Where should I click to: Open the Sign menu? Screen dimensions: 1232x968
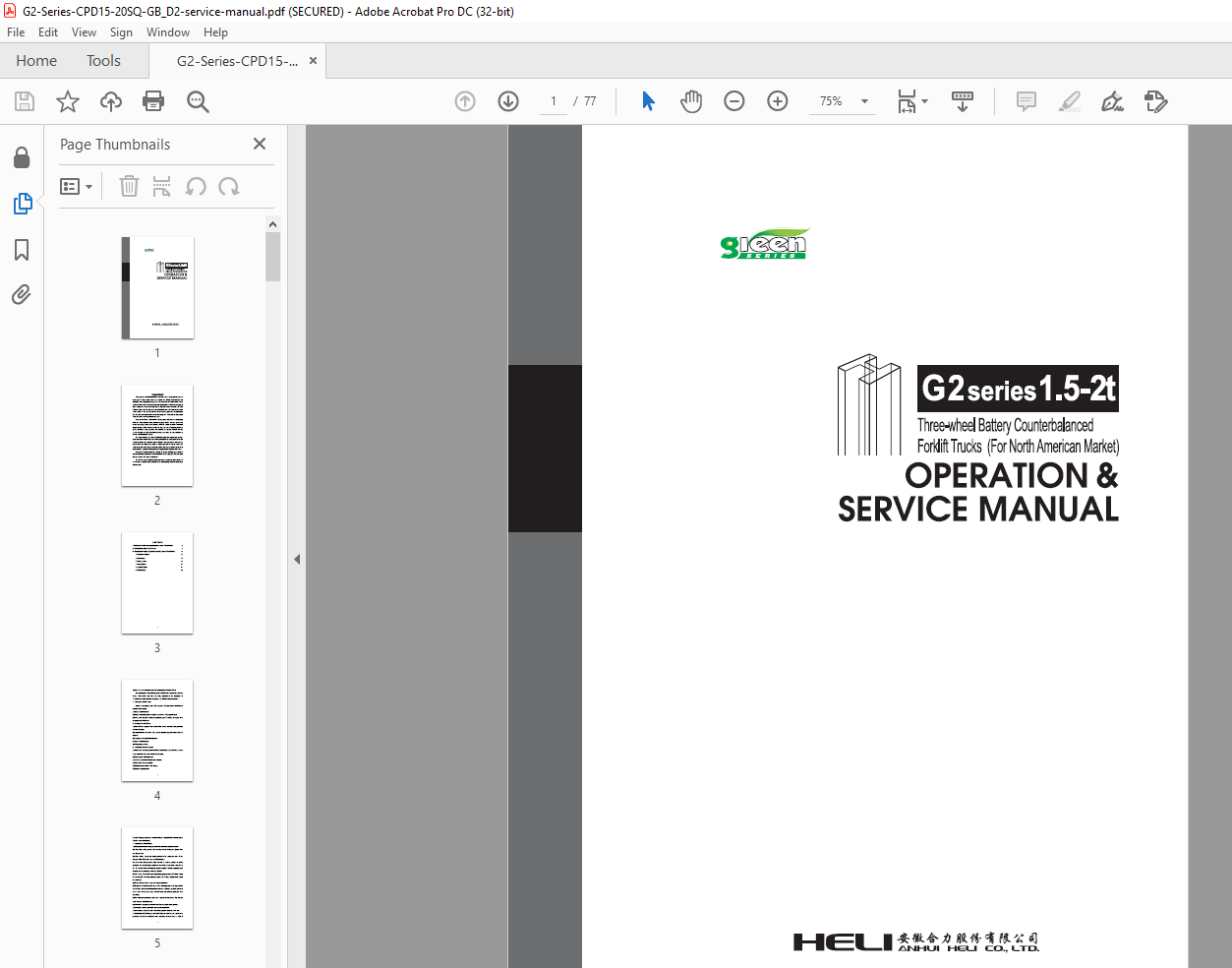(x=121, y=32)
